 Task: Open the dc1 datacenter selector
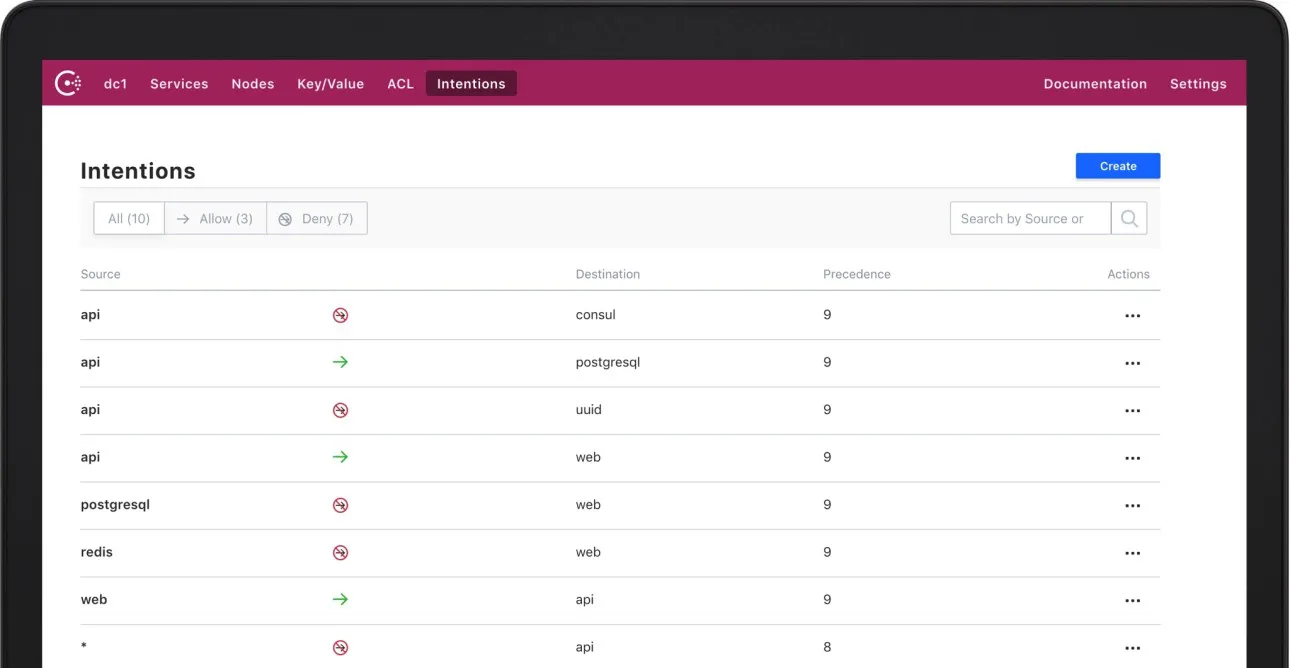click(x=116, y=84)
